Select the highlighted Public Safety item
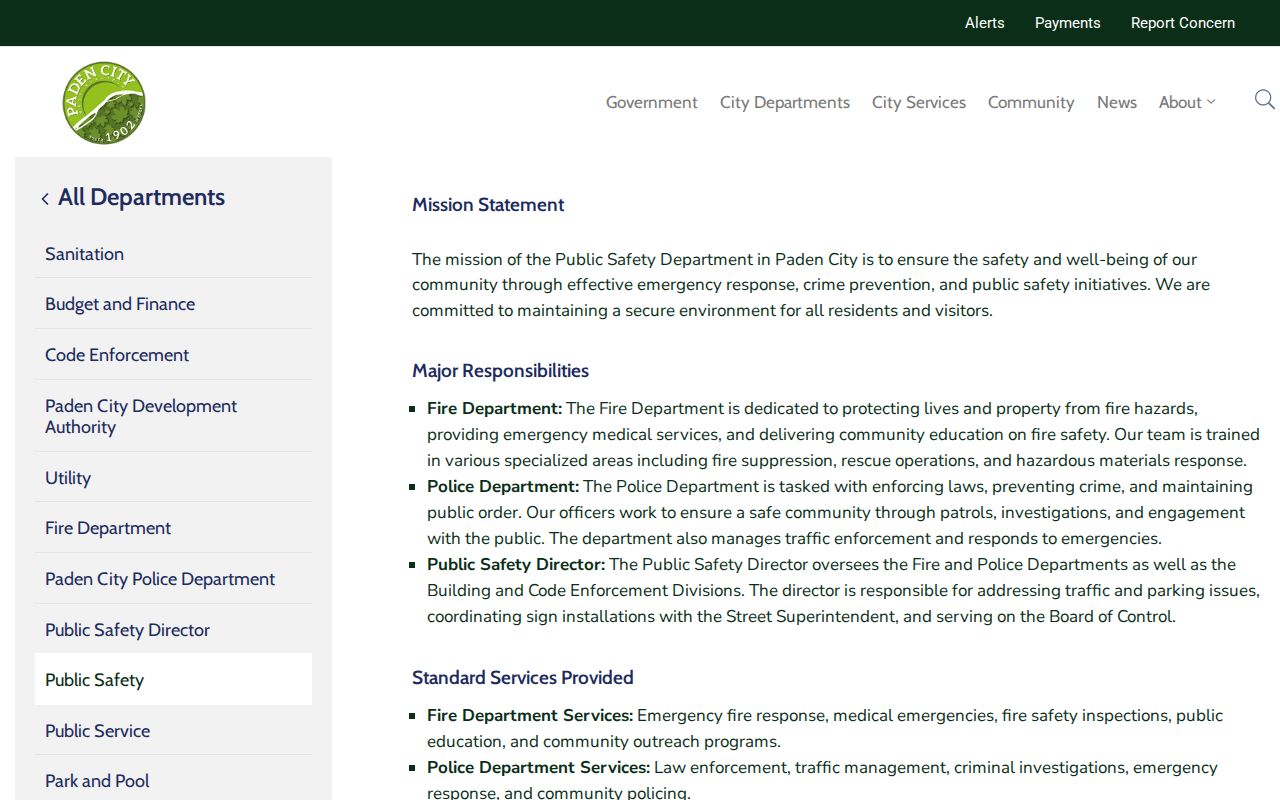Viewport: 1280px width, 800px height. point(173,680)
